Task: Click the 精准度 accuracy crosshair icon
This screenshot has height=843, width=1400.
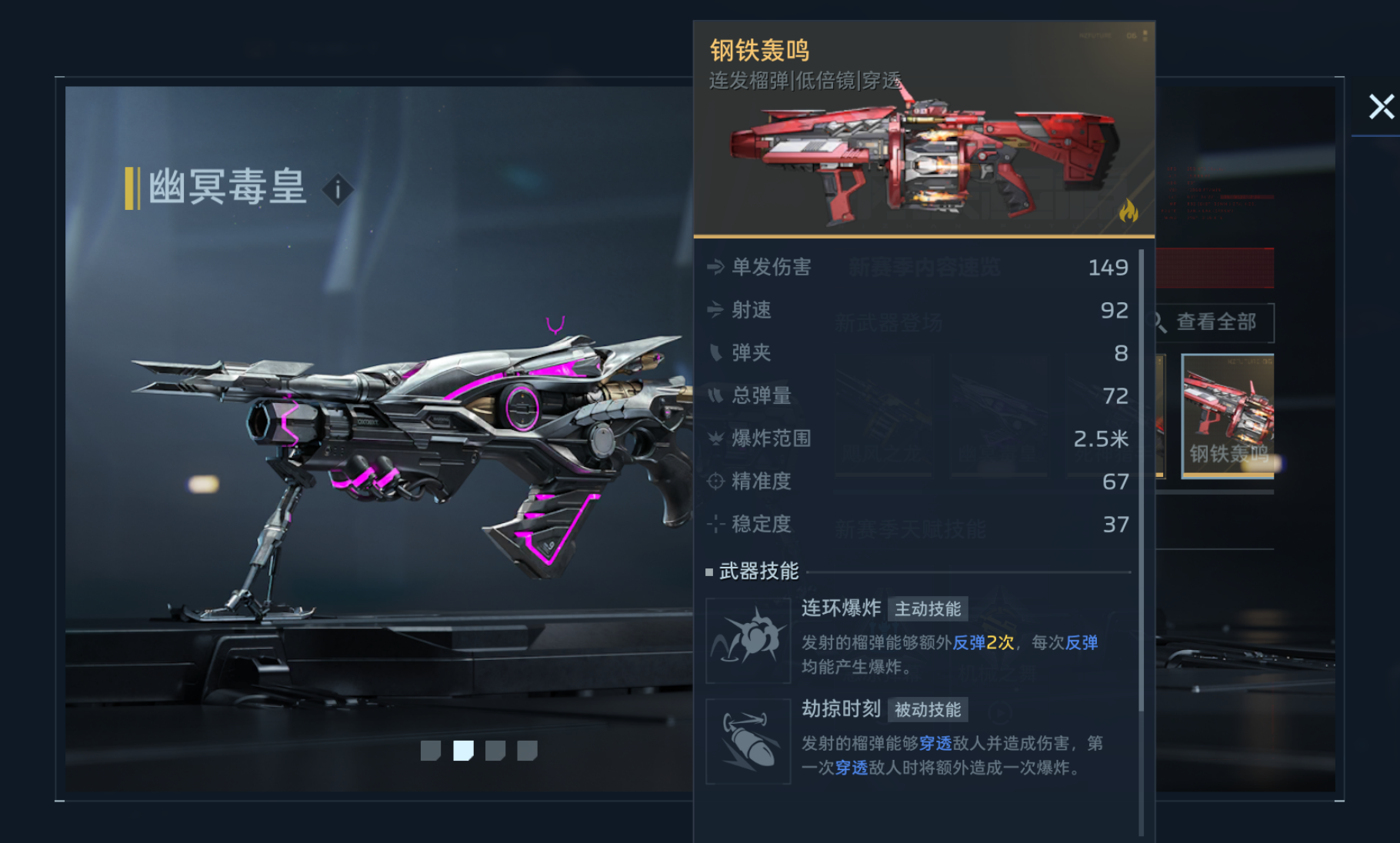Action: click(715, 481)
